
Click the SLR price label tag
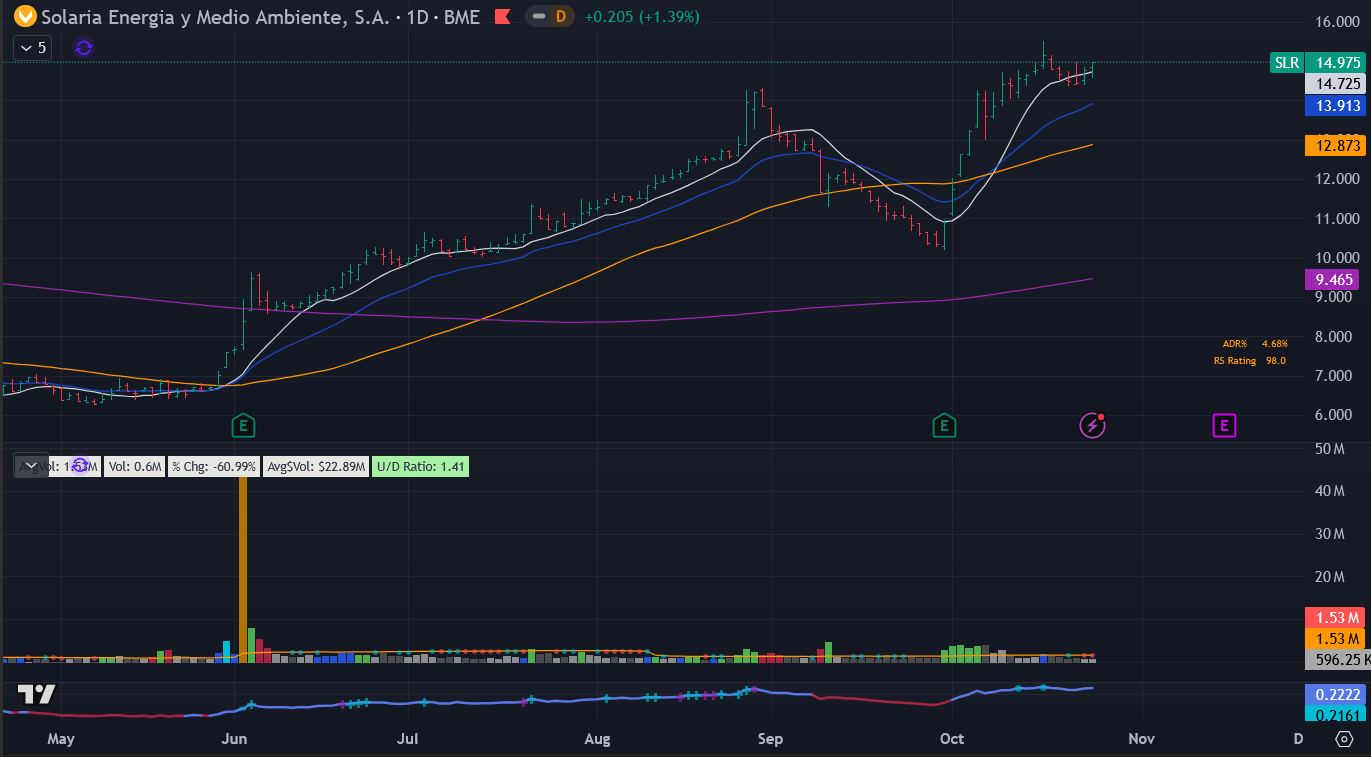pyautogui.click(x=1286, y=62)
